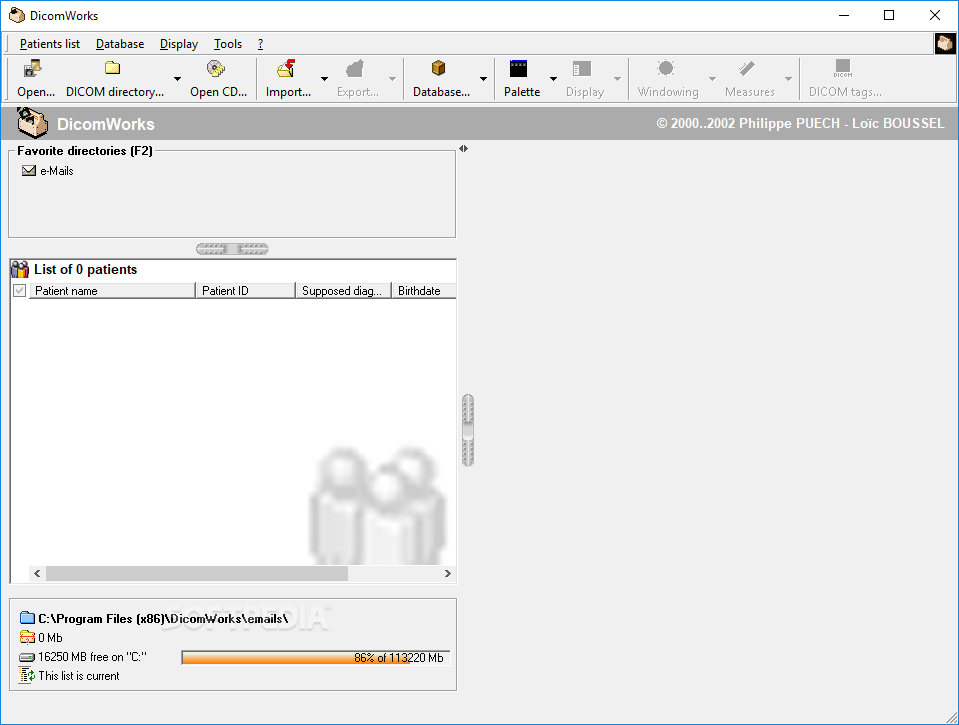Open the DICOM directory folder icon
The width and height of the screenshot is (959, 725).
tap(112, 68)
